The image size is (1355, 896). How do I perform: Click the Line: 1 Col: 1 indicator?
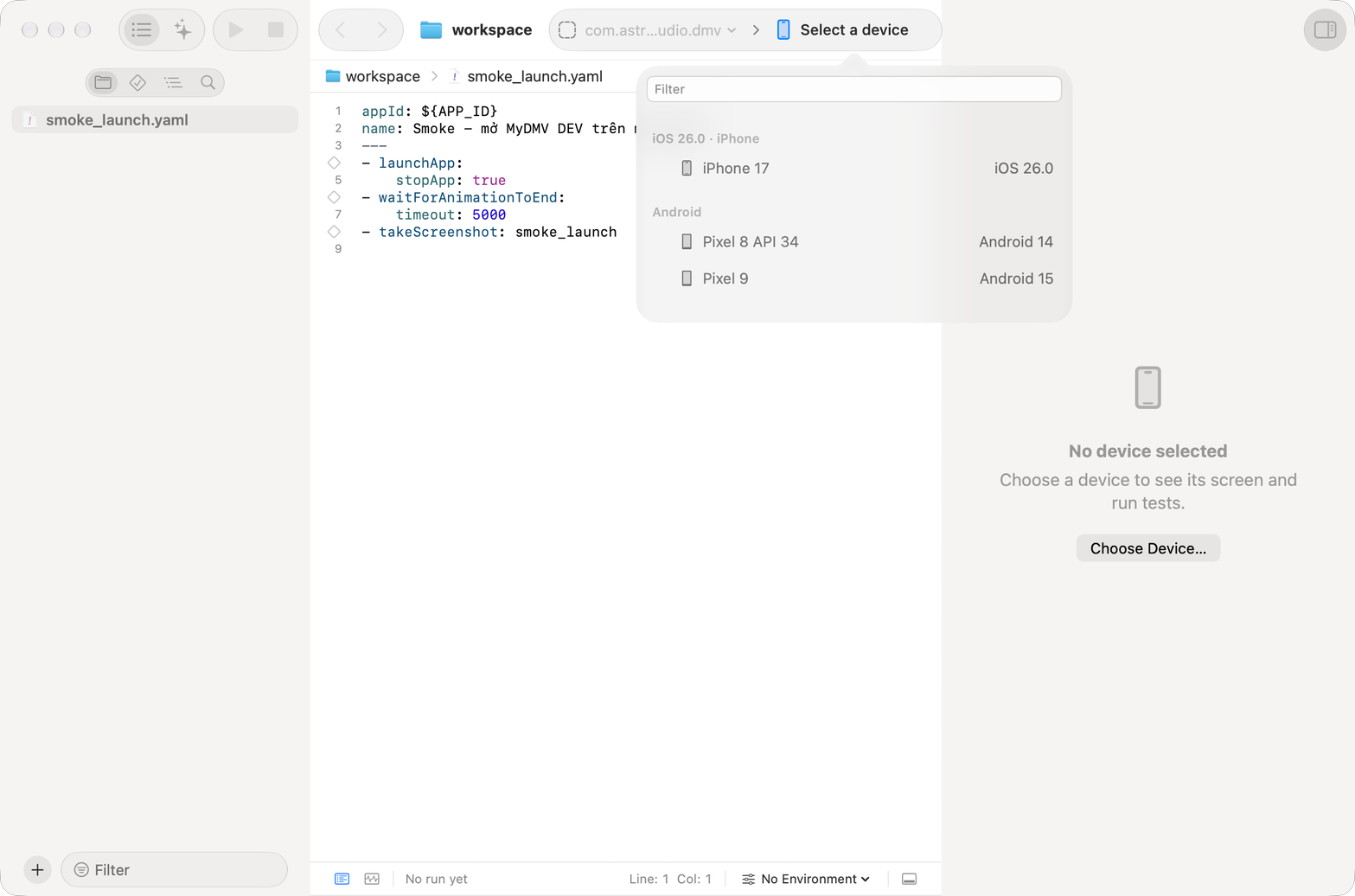(x=670, y=879)
